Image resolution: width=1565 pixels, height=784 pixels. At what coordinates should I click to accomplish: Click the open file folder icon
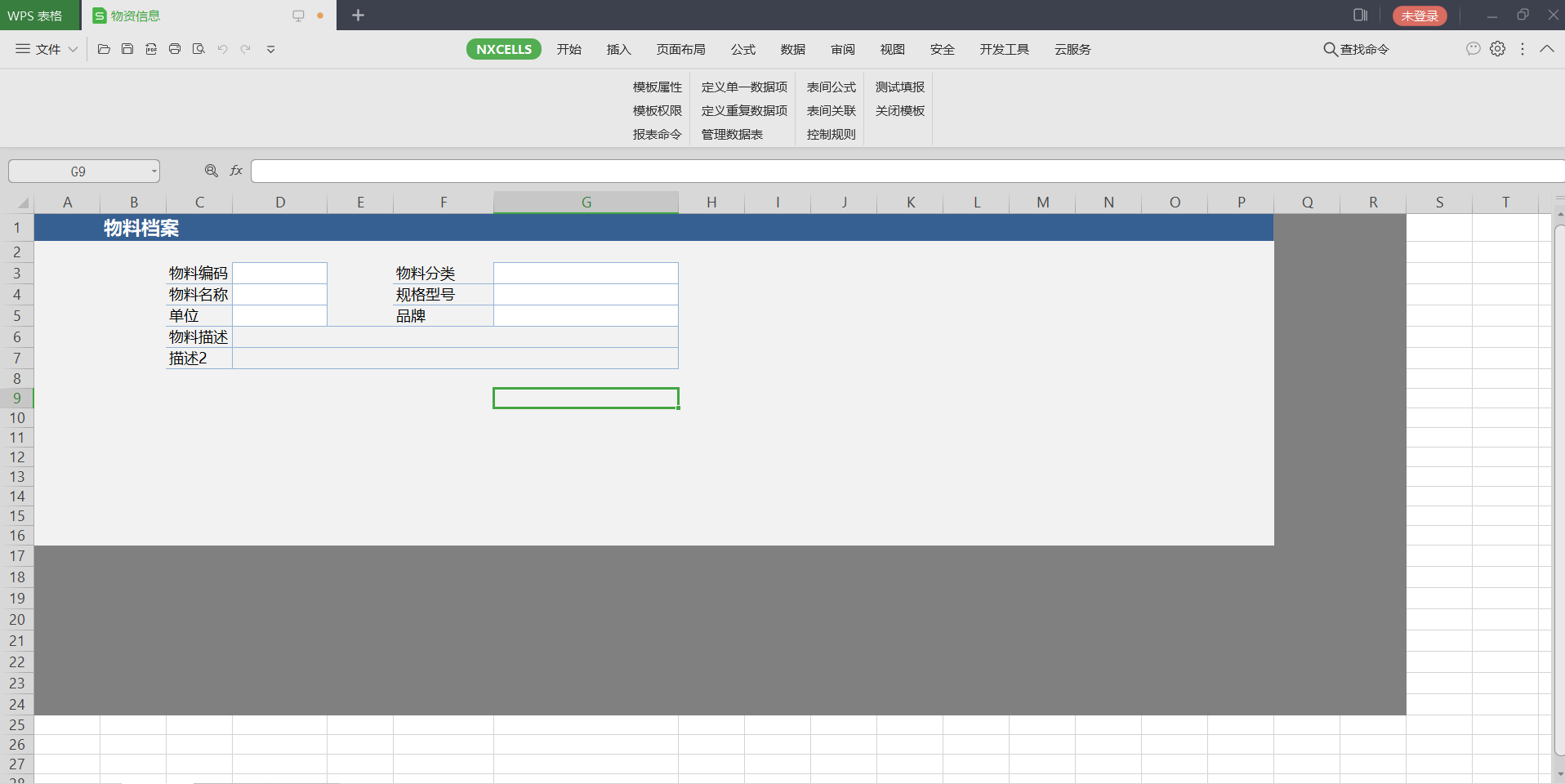pos(104,49)
